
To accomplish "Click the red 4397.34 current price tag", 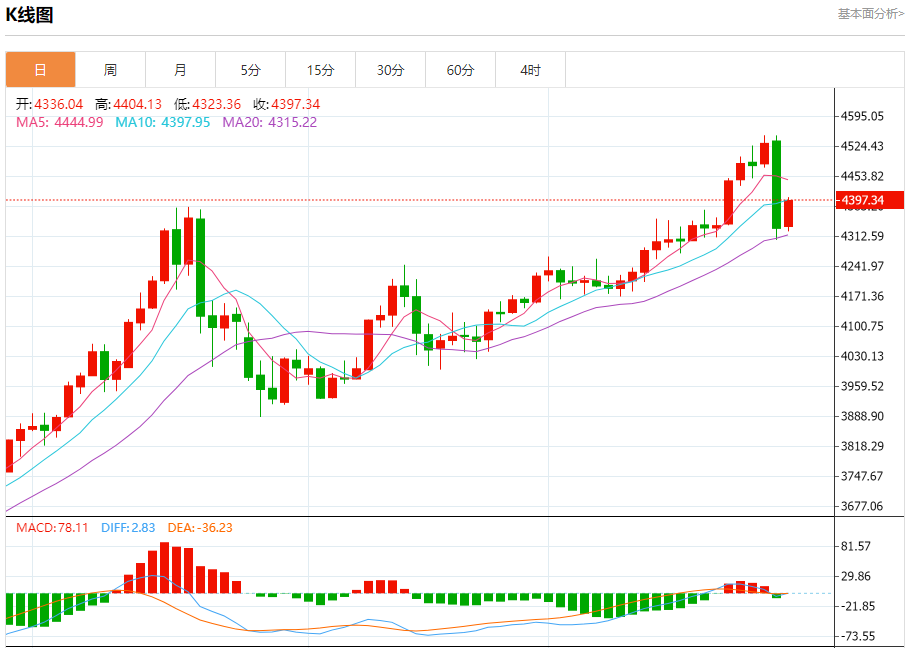I will pos(868,201).
